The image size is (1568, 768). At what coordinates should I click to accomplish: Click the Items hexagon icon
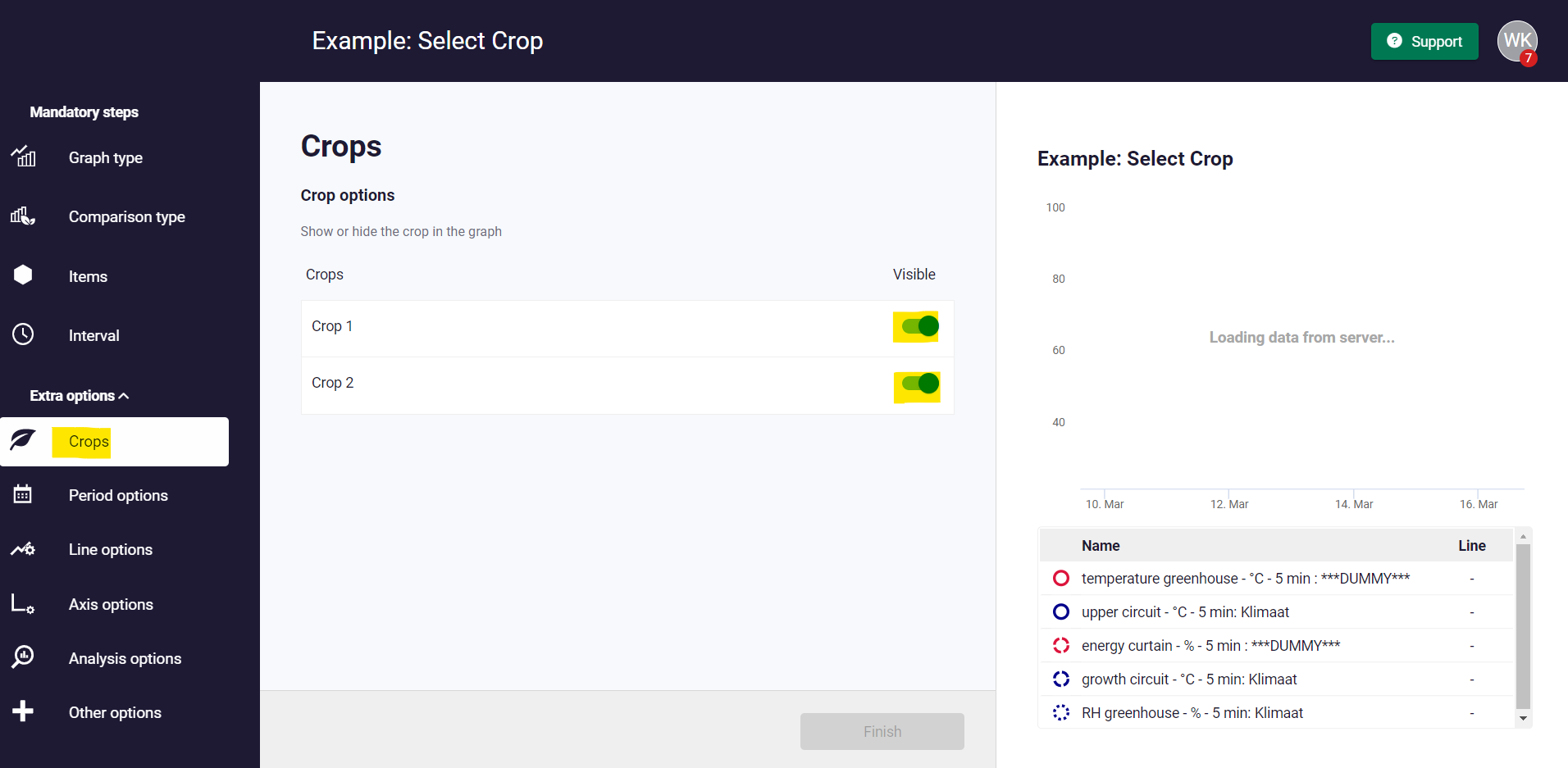[x=23, y=275]
